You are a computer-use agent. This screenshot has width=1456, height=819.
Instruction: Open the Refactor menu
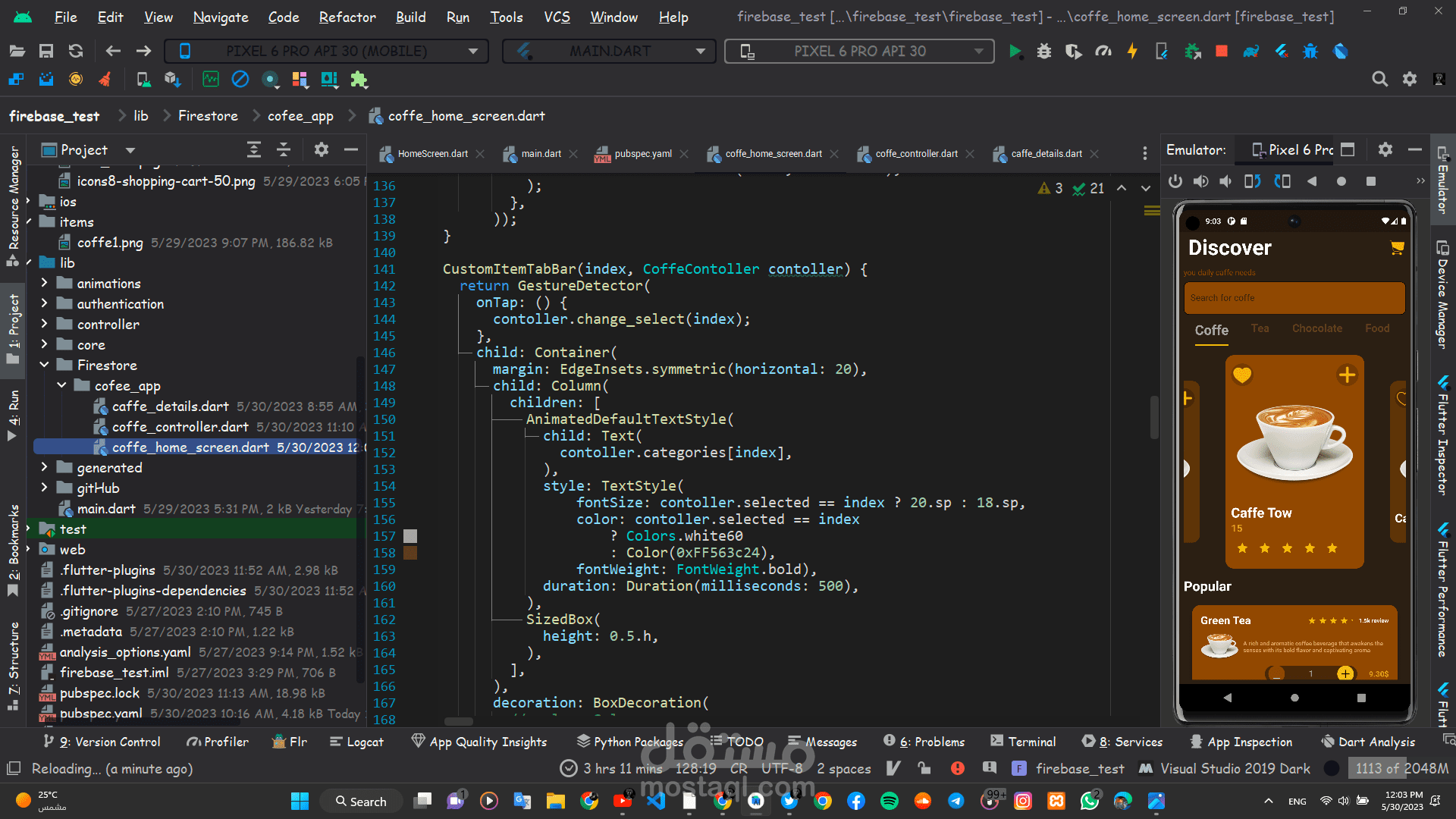tap(347, 17)
